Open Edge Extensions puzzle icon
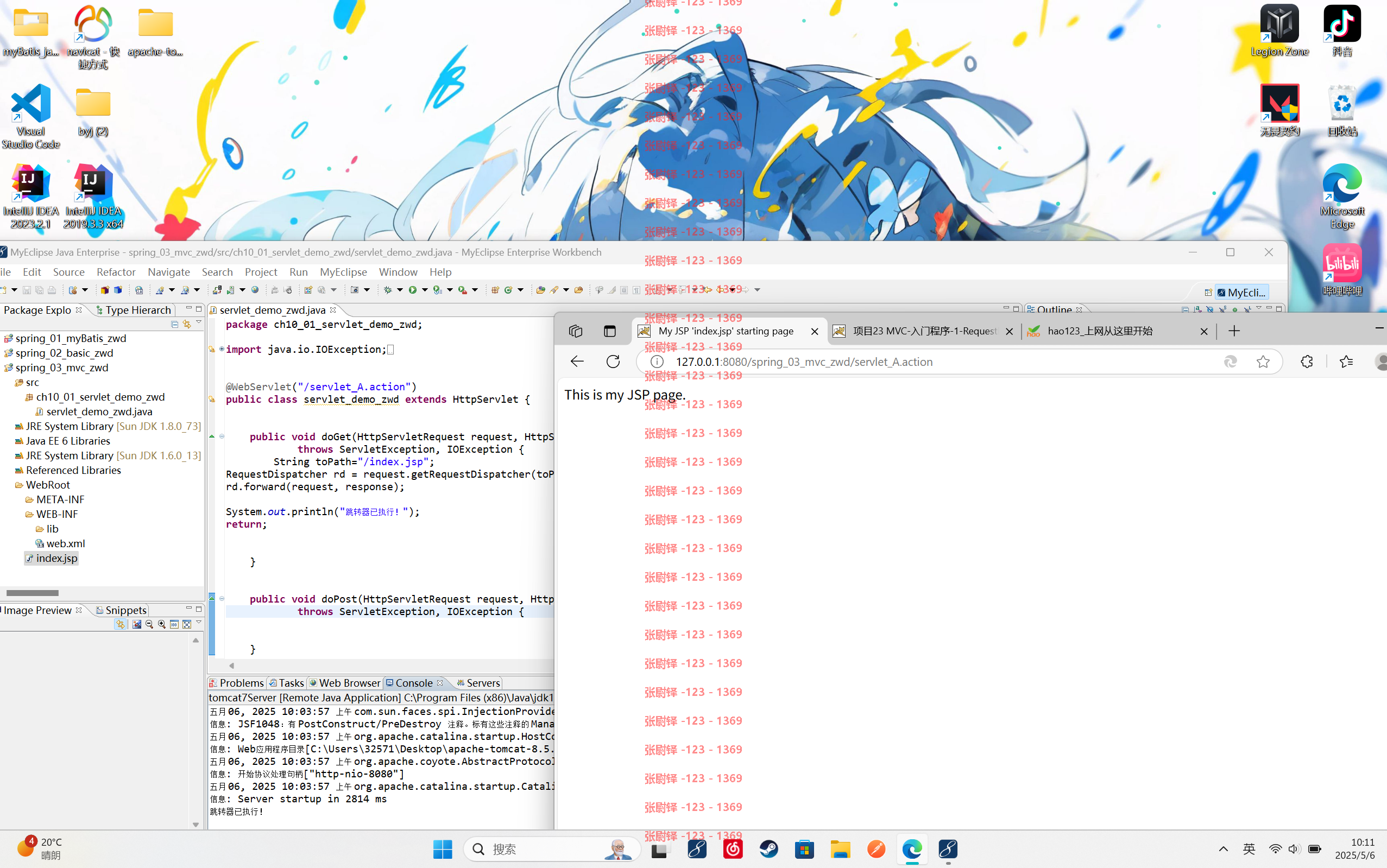This screenshot has height=868, width=1387. coord(1307,362)
